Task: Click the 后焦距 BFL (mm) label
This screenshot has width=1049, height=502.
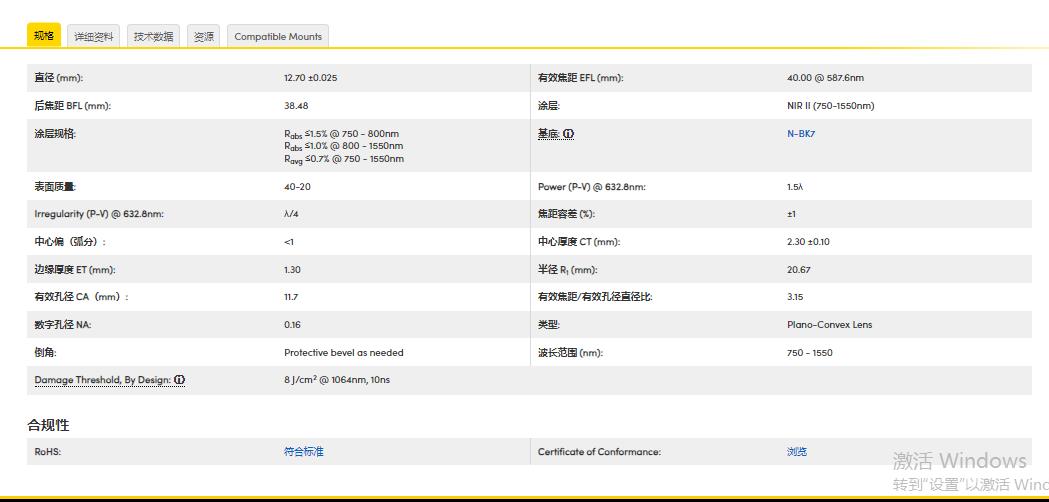Action: pyautogui.click(x=73, y=106)
